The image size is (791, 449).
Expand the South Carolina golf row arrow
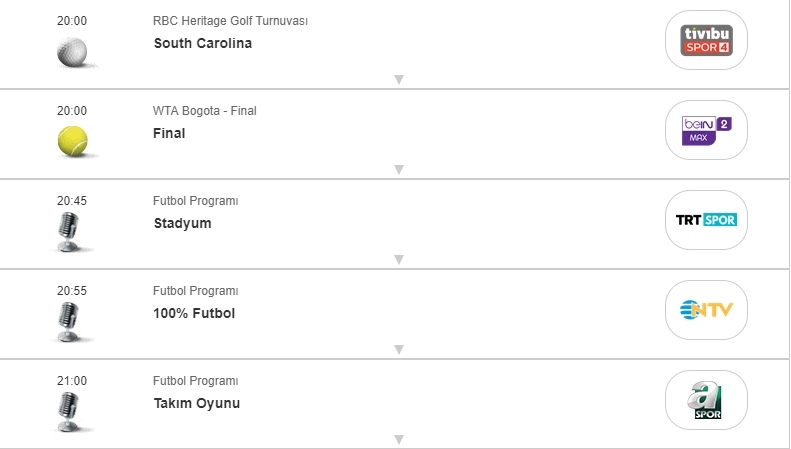(x=398, y=79)
